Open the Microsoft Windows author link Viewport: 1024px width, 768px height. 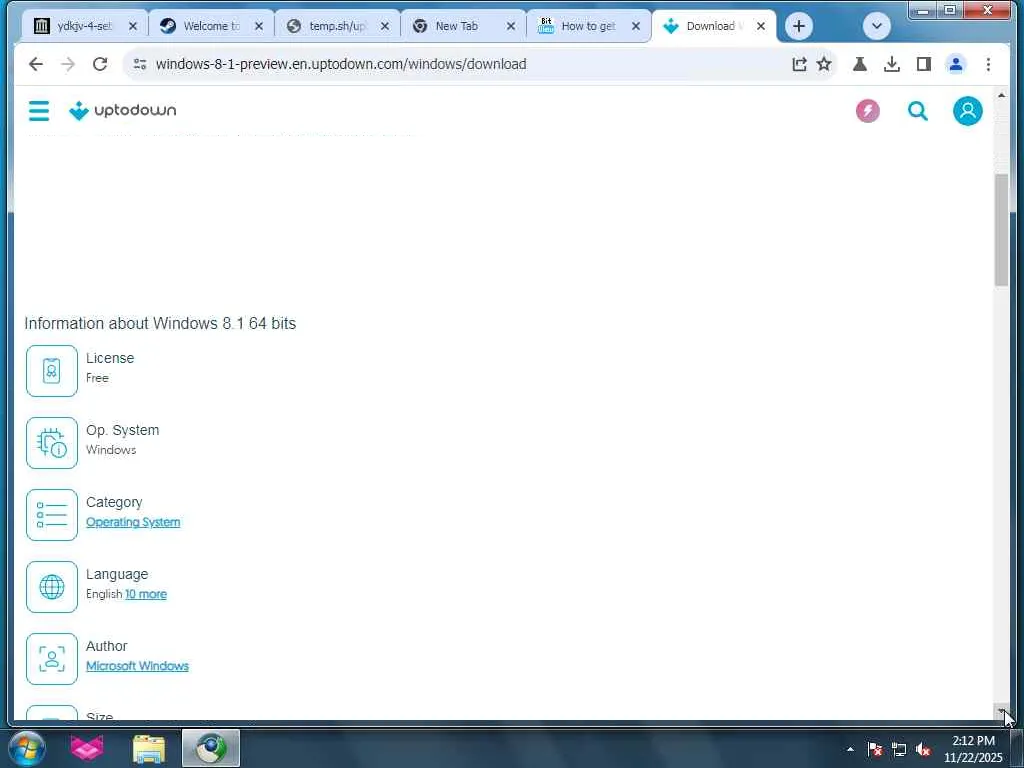[137, 666]
